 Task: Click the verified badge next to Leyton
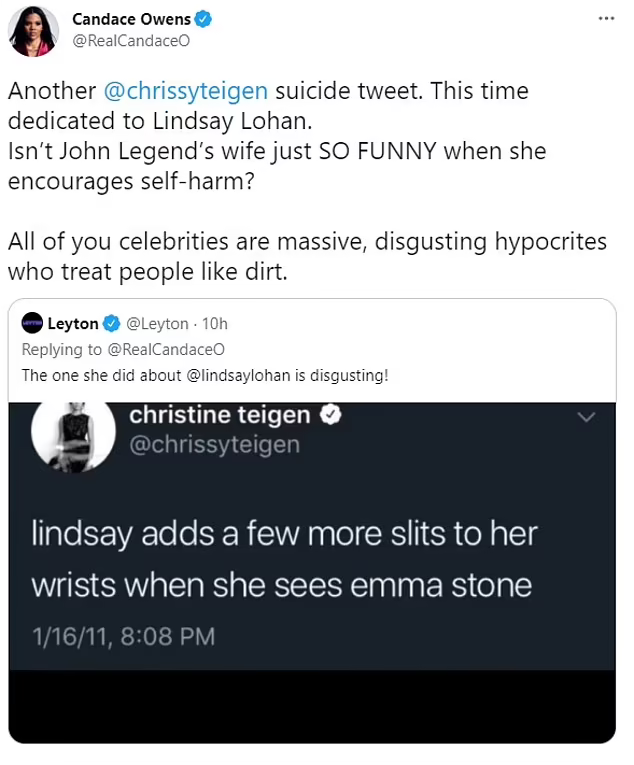[x=111, y=324]
